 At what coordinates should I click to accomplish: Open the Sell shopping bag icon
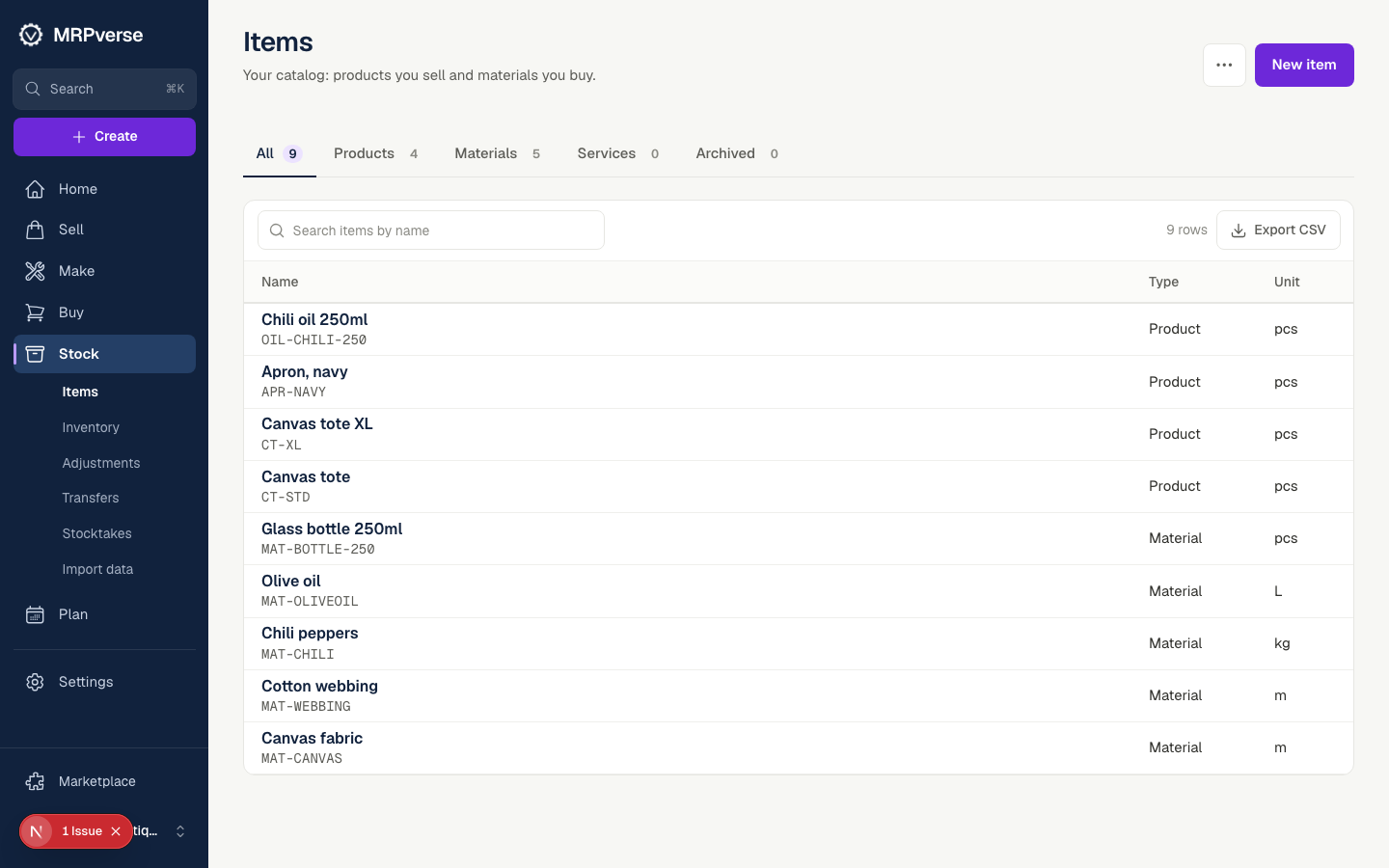click(35, 230)
